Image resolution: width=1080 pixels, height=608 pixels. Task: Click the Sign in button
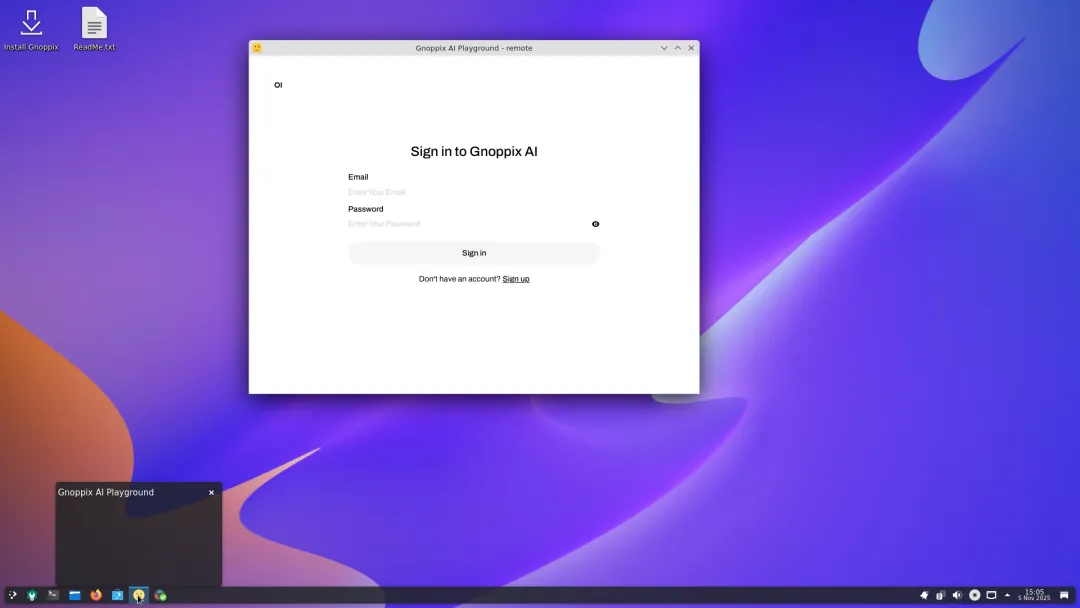(474, 253)
